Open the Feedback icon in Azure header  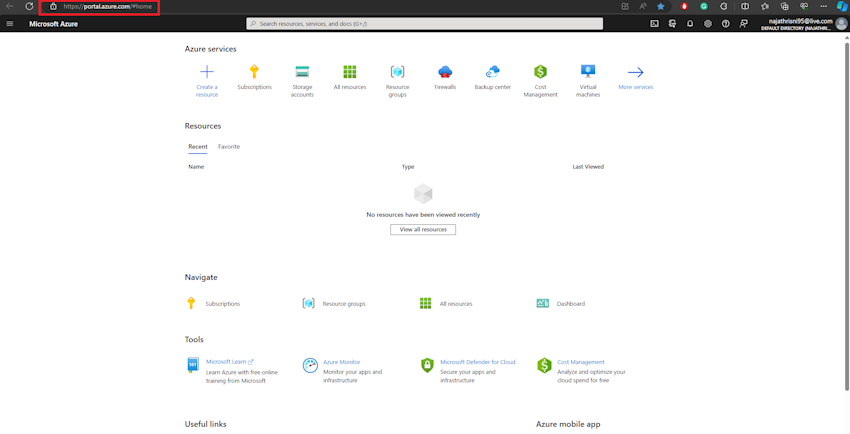click(743, 24)
